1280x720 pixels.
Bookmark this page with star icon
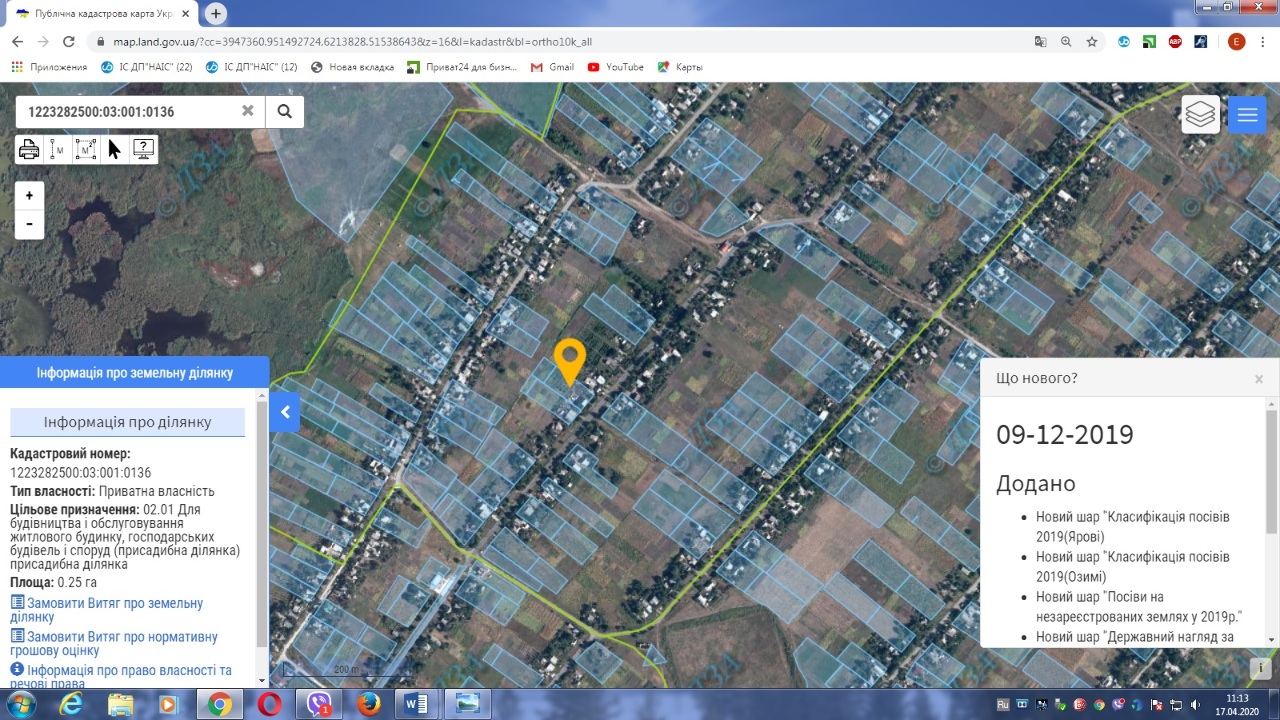1092,42
